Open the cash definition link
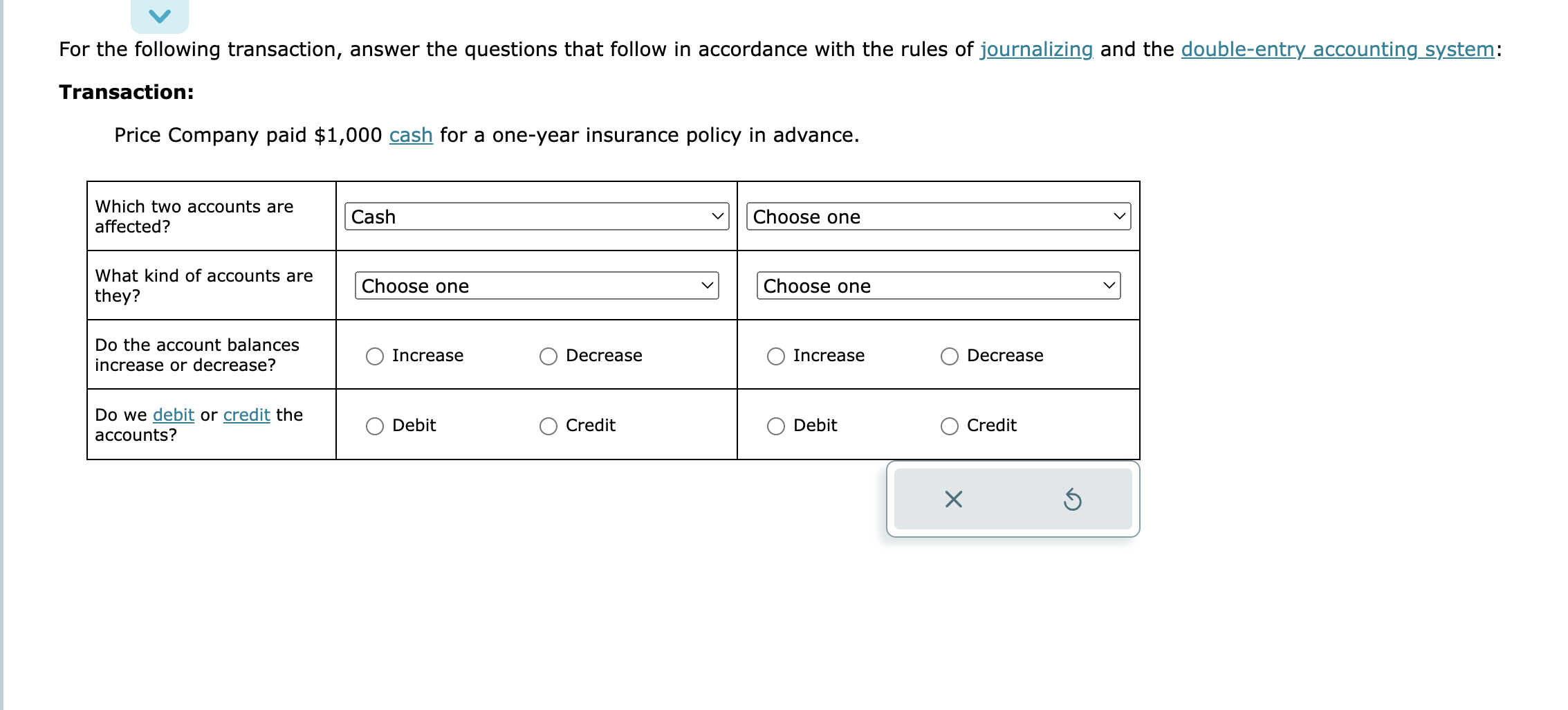 coord(411,135)
